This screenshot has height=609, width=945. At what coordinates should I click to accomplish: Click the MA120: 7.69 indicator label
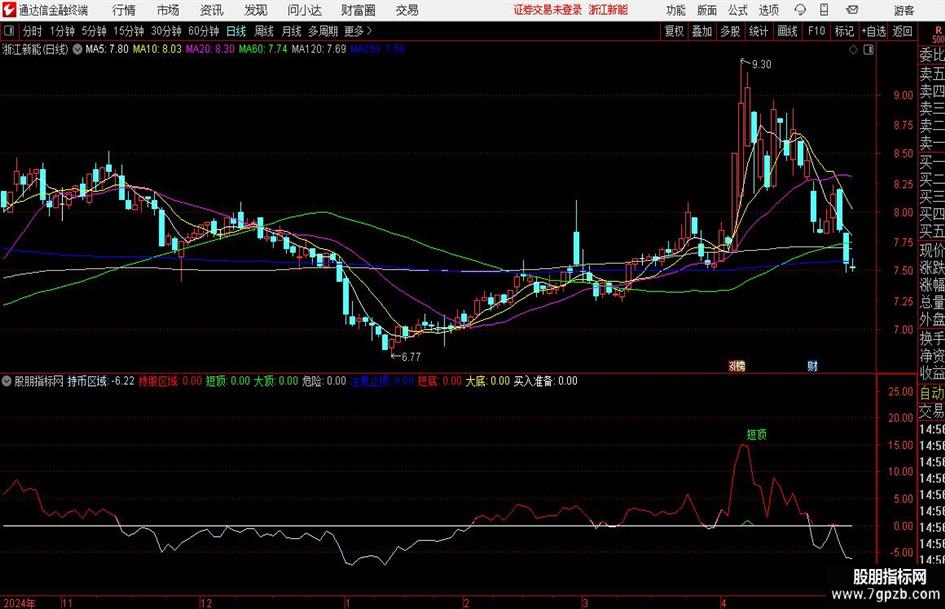[319, 49]
